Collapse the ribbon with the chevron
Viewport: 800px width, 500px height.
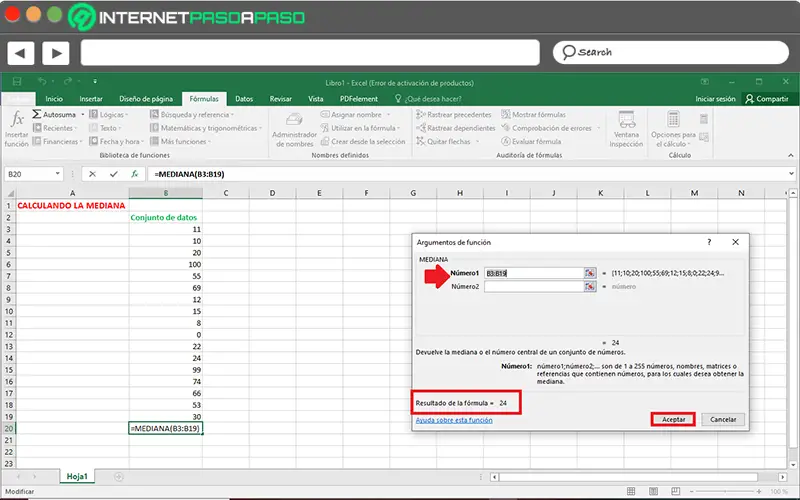coord(791,155)
